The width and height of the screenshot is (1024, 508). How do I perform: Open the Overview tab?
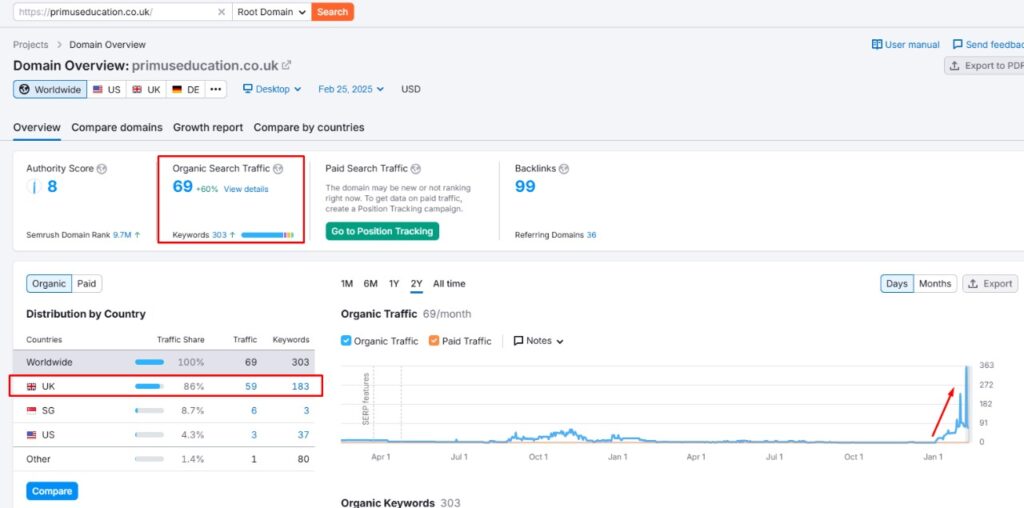(37, 127)
